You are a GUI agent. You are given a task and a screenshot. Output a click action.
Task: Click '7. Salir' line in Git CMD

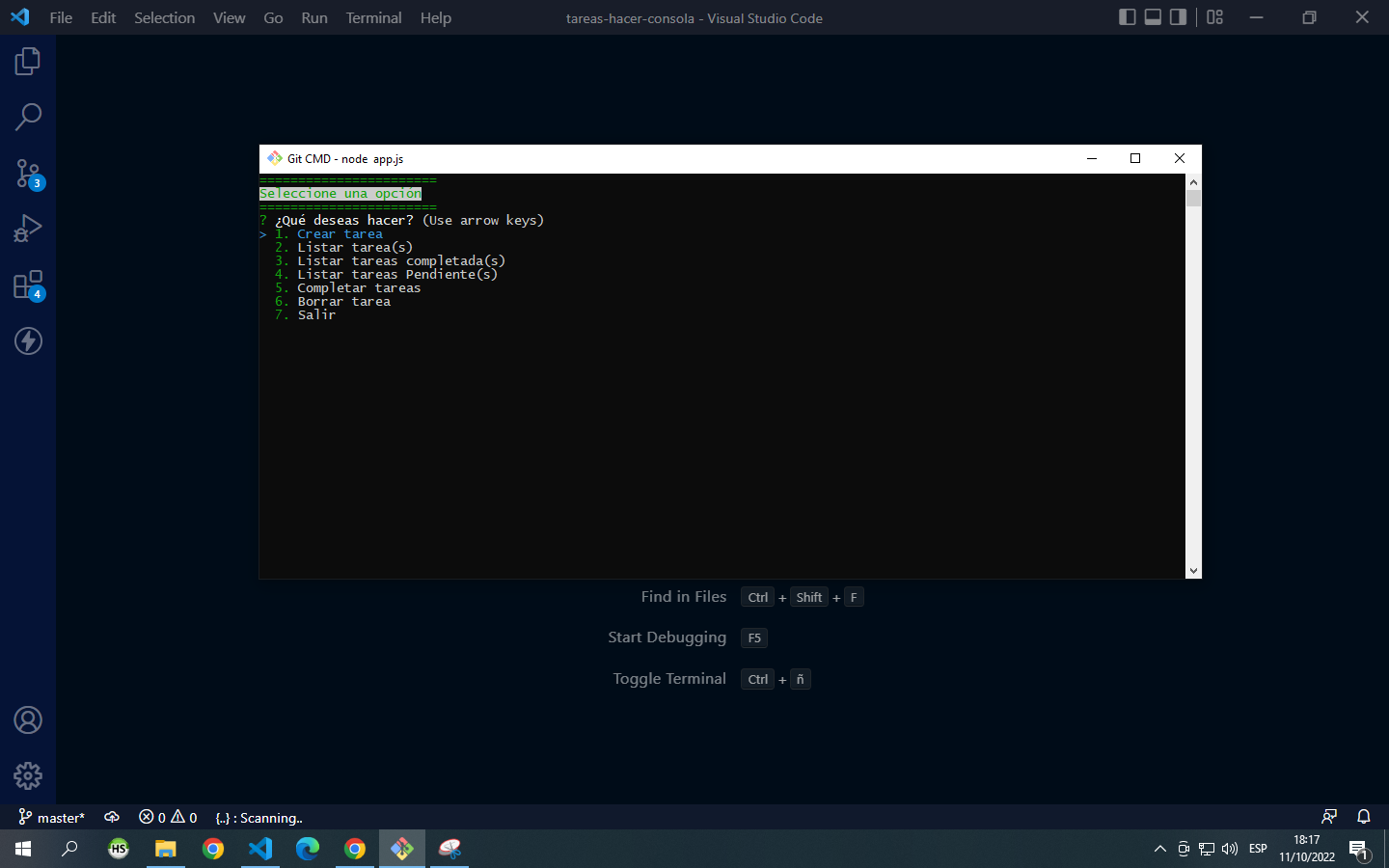pyautogui.click(x=305, y=315)
